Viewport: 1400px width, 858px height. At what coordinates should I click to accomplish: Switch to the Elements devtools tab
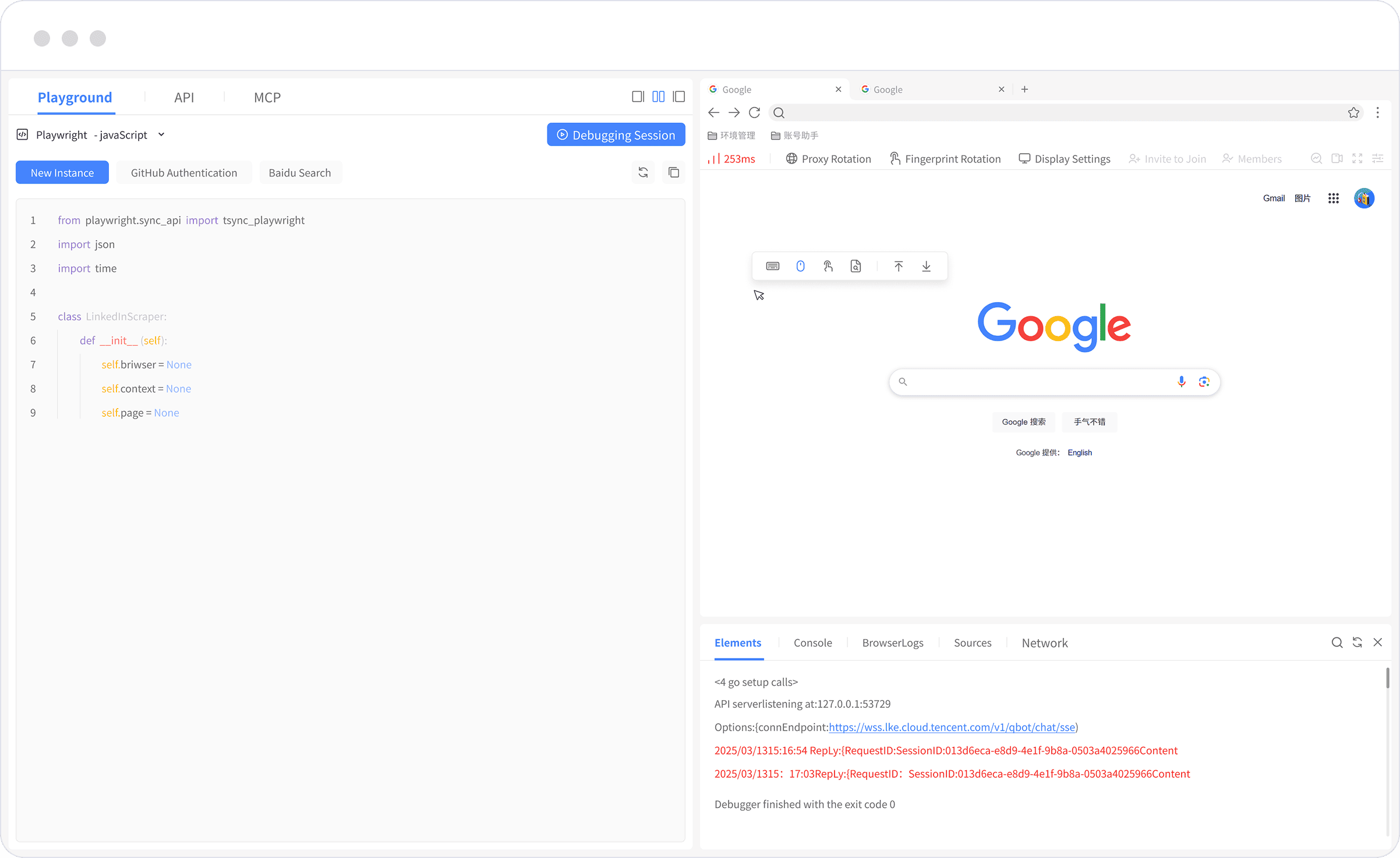tap(738, 643)
